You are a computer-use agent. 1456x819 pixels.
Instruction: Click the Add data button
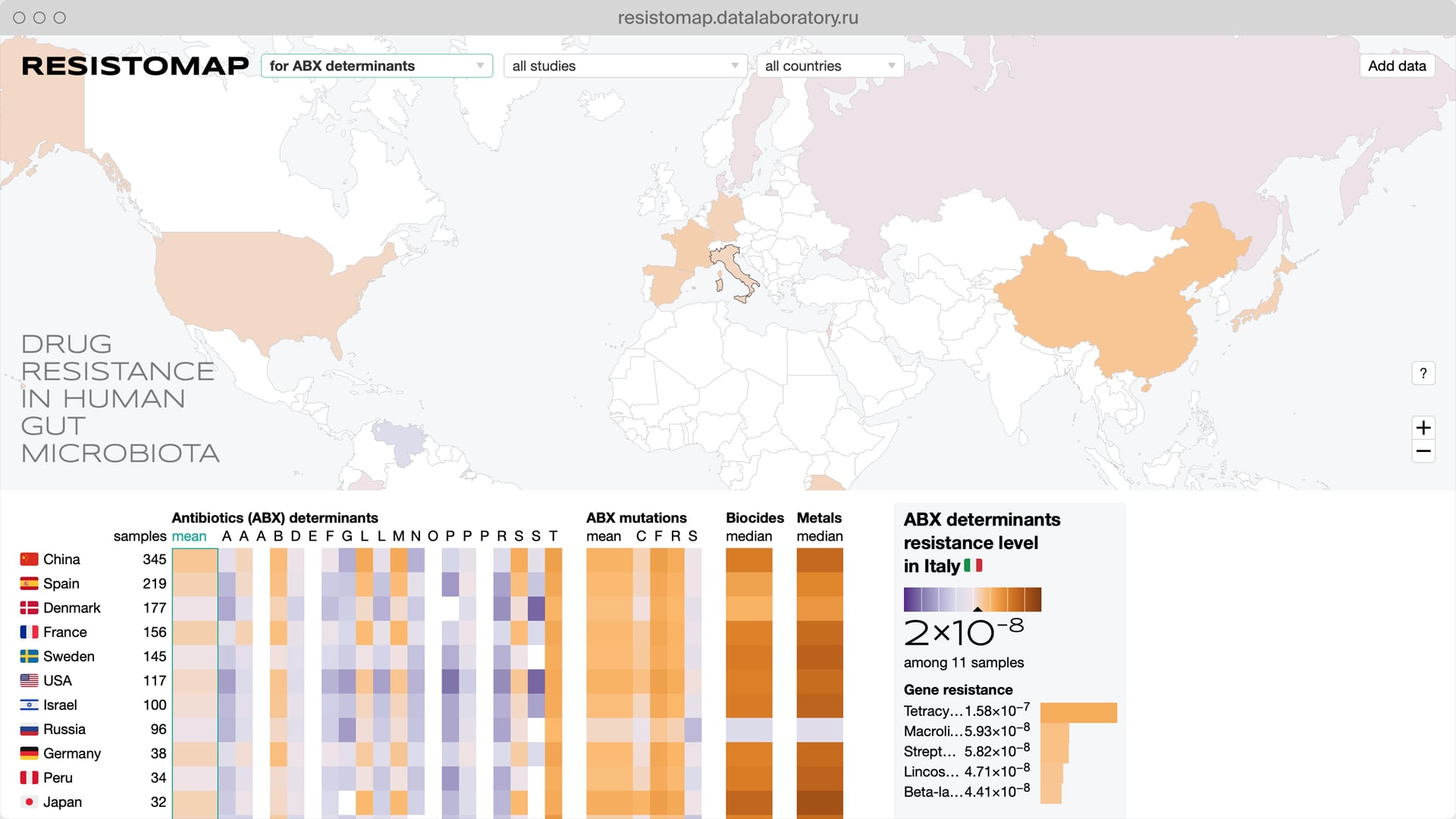(1396, 66)
